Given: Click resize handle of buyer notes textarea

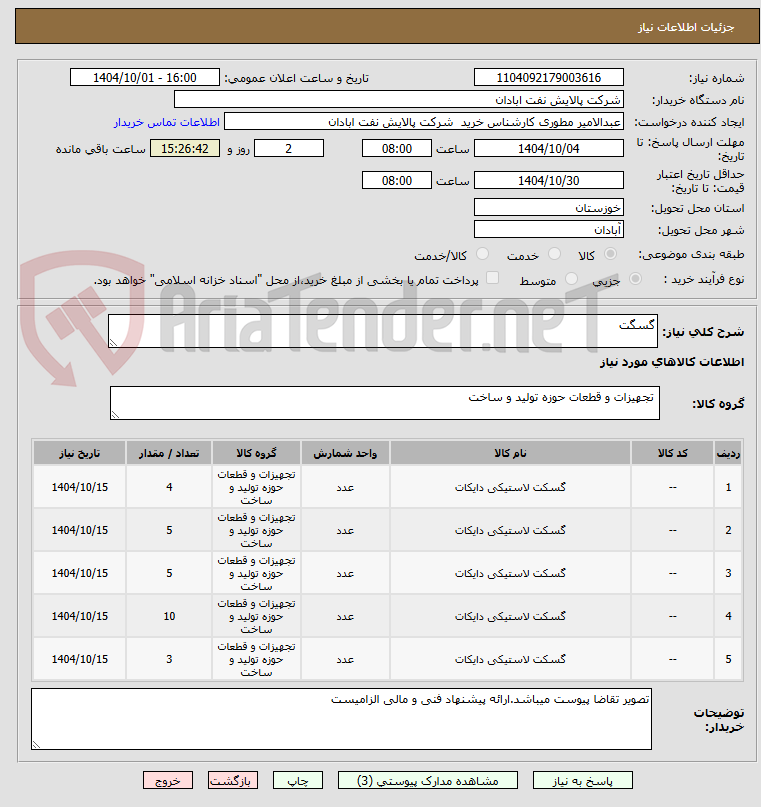Looking at the screenshot, I should pyautogui.click(x=36, y=744).
